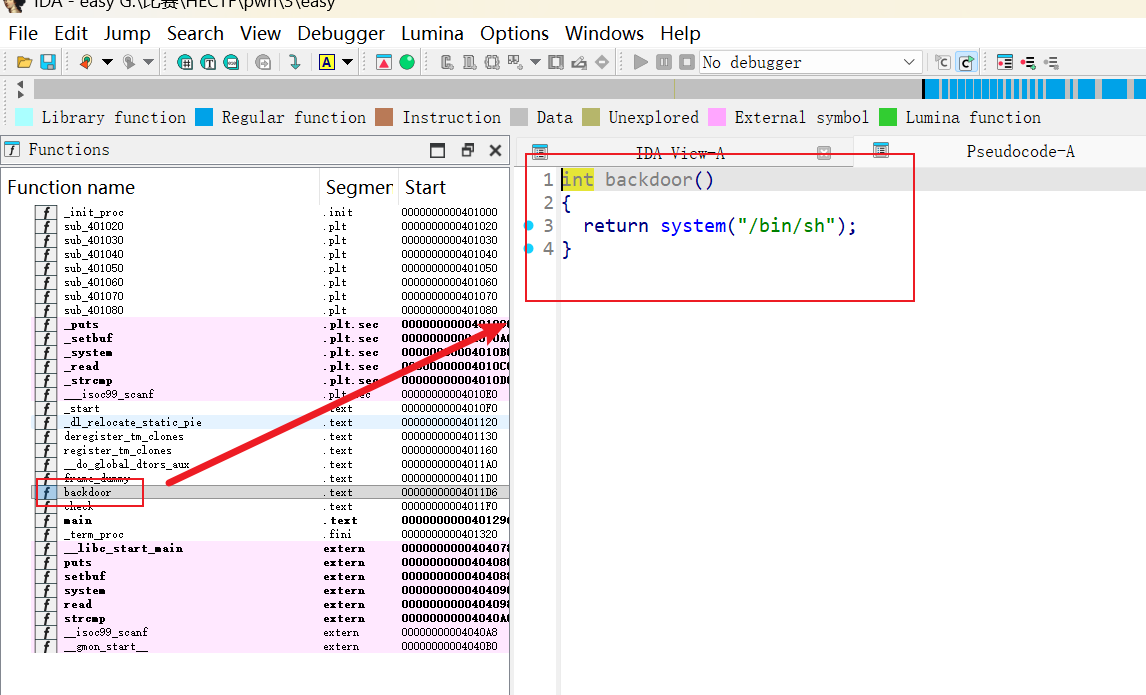Image resolution: width=1146 pixels, height=695 pixels.
Task: Open the Debugger menu
Action: coord(341,33)
